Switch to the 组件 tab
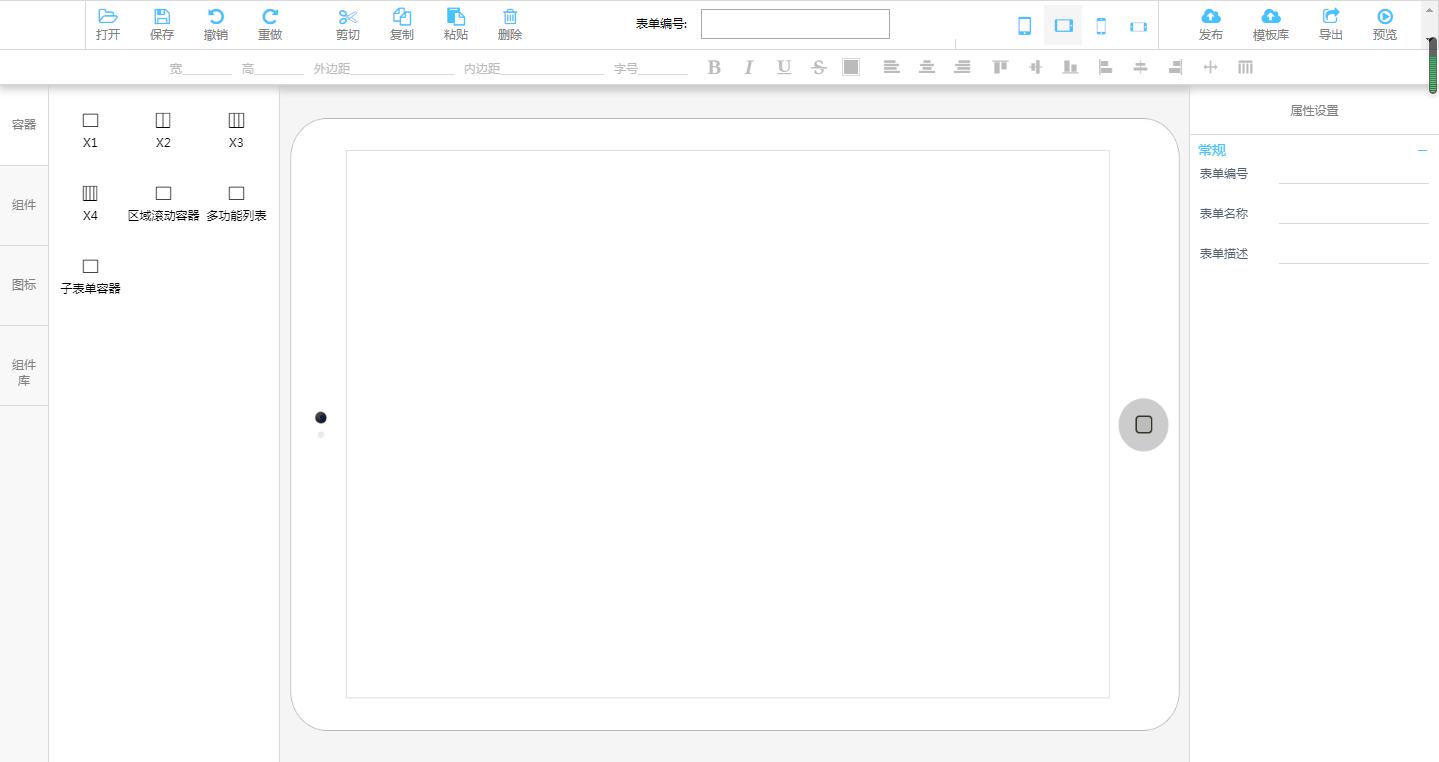 [x=24, y=205]
